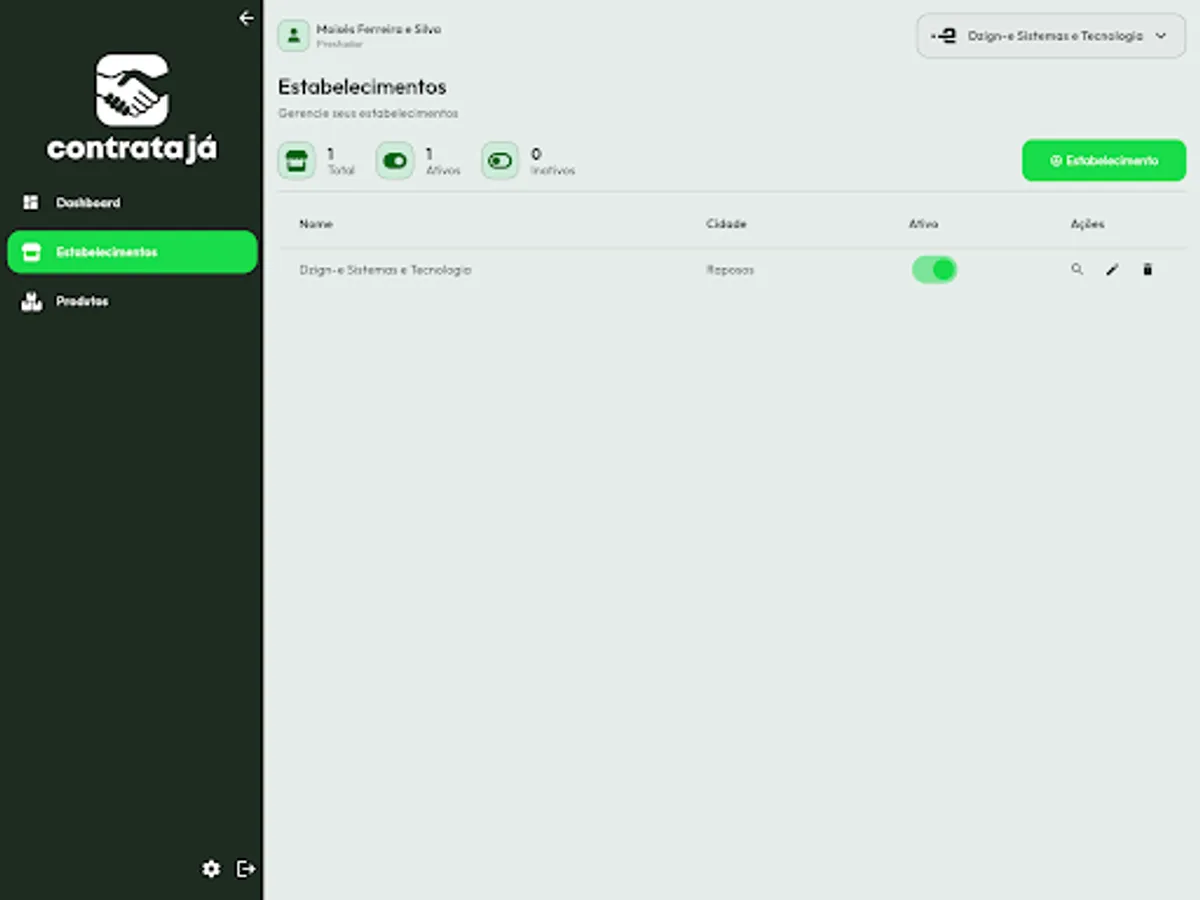Click the Inativos toggle stat icon
Screen dimensions: 1200x900
click(x=500, y=161)
